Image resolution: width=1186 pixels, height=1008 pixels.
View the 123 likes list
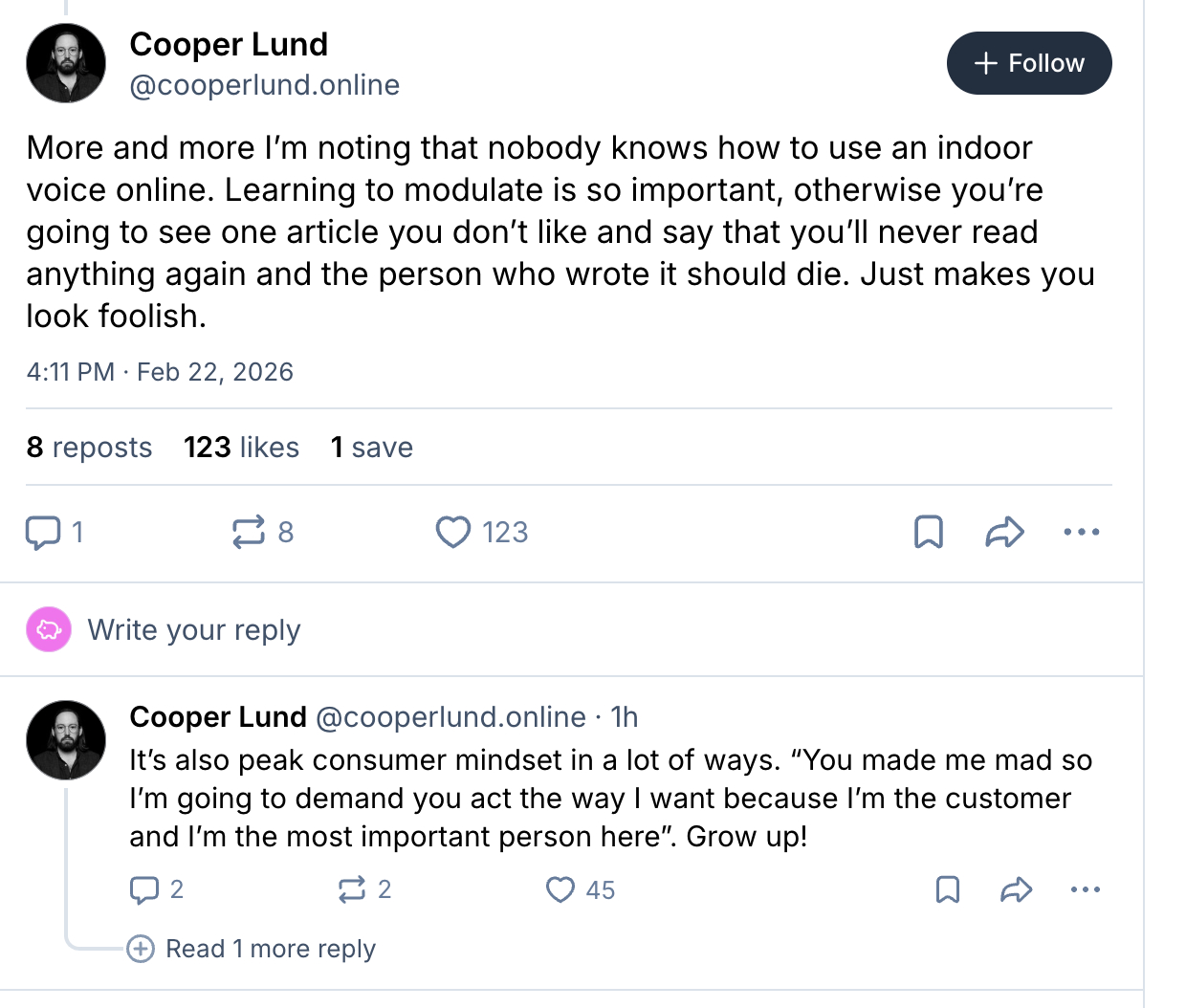(x=241, y=448)
